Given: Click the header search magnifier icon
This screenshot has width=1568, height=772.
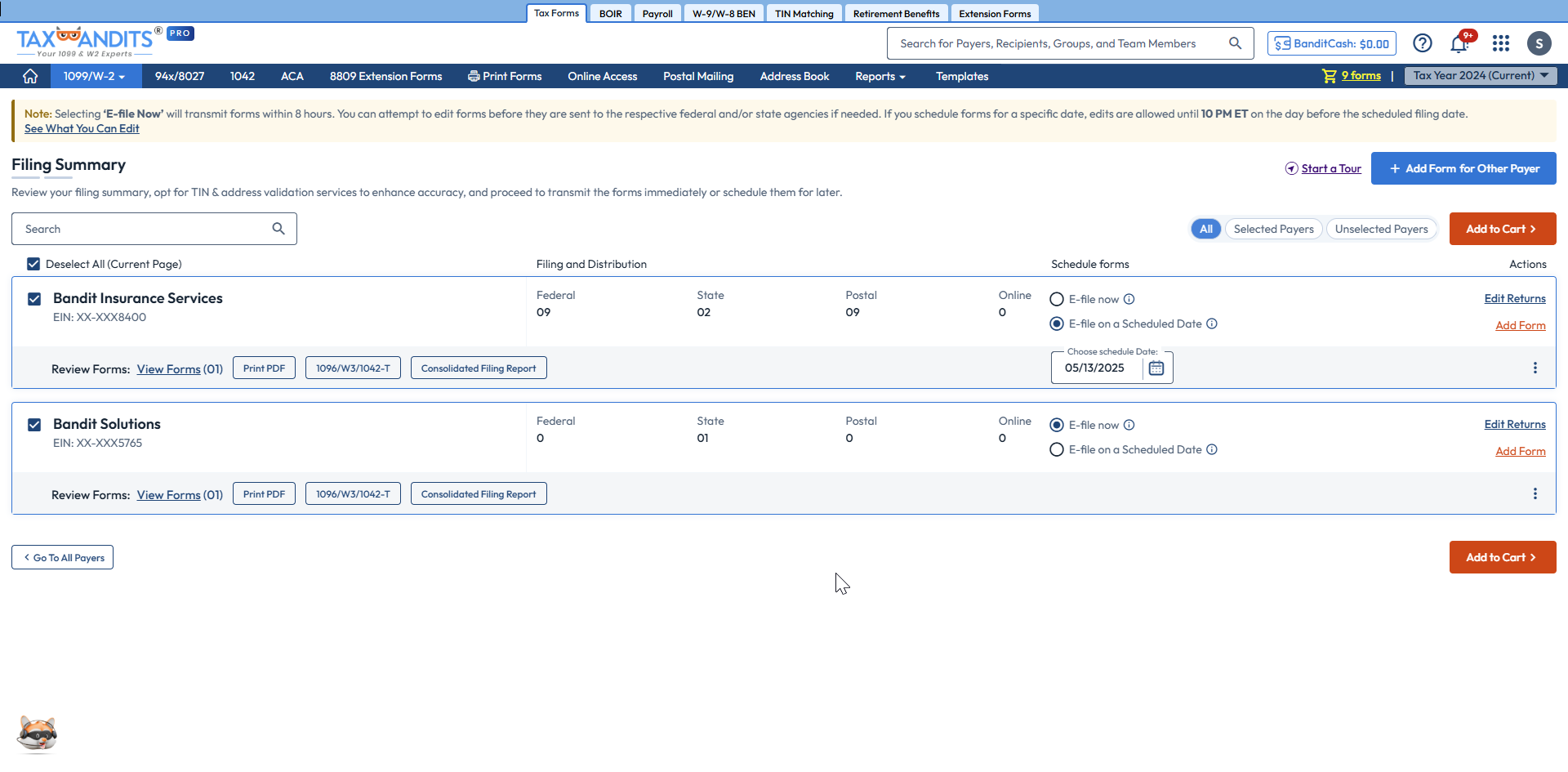Looking at the screenshot, I should pos(1236,43).
